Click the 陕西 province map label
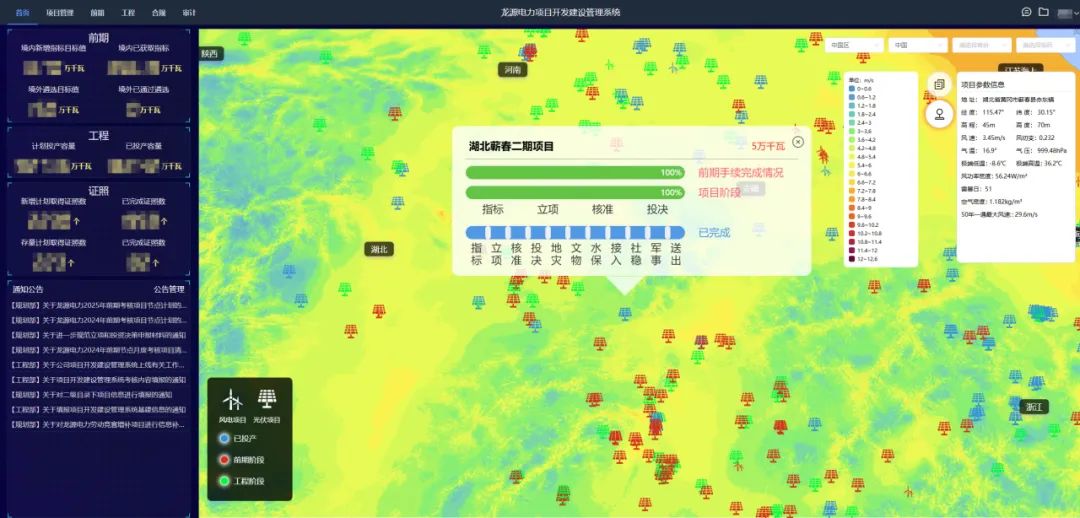1080x518 pixels. coord(209,54)
